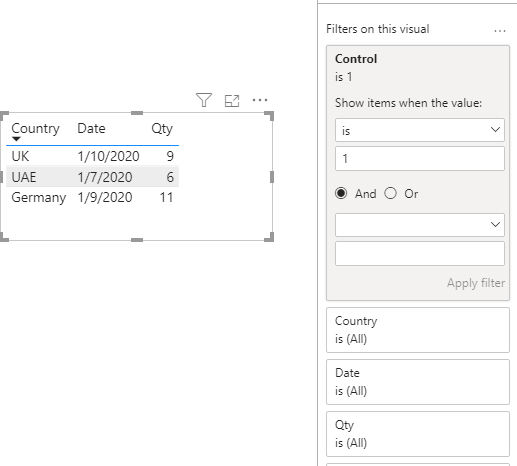
Task: Expand the Qty is (All) filter card
Action: coord(418,434)
